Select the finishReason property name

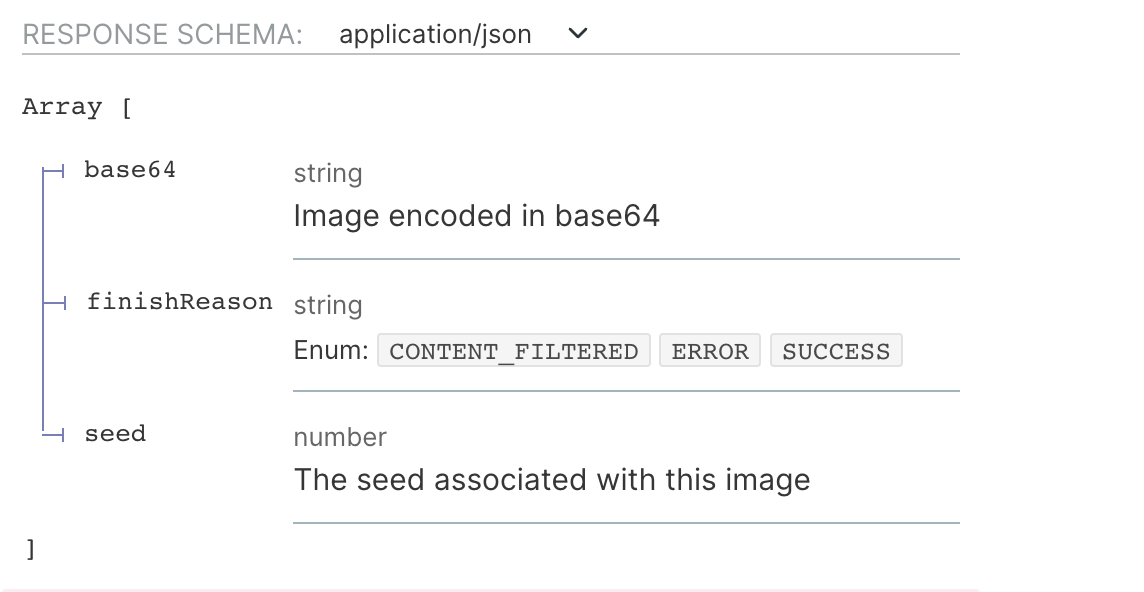click(x=179, y=302)
